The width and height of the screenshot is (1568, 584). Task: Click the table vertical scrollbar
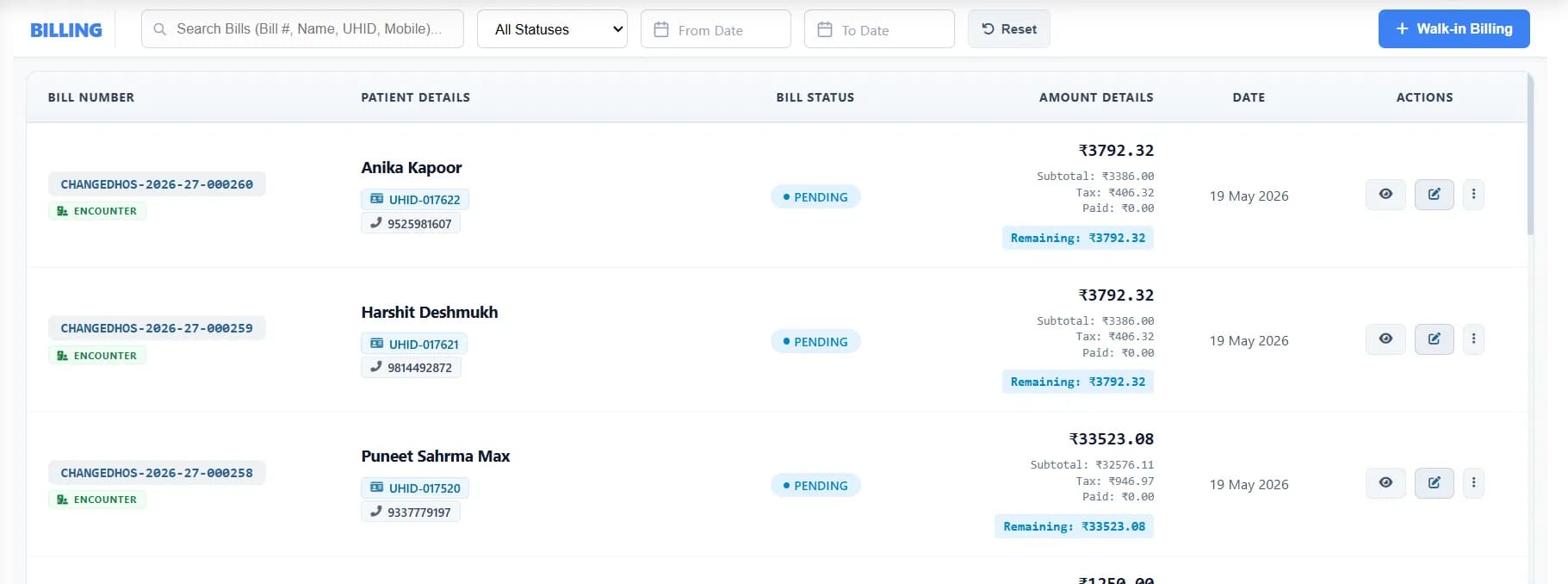click(1530, 155)
